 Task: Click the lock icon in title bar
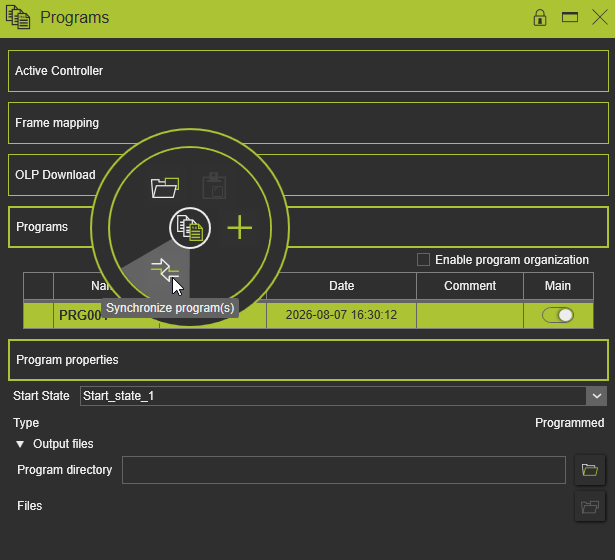540,18
